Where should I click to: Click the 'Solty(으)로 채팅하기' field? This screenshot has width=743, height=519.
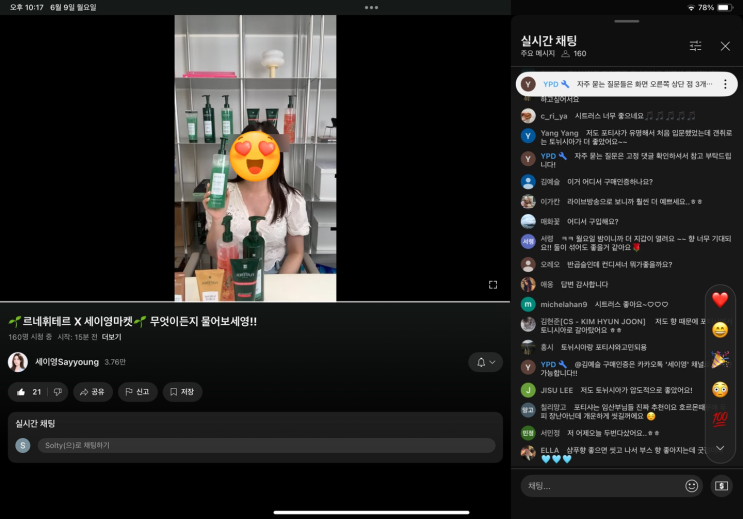pos(266,446)
